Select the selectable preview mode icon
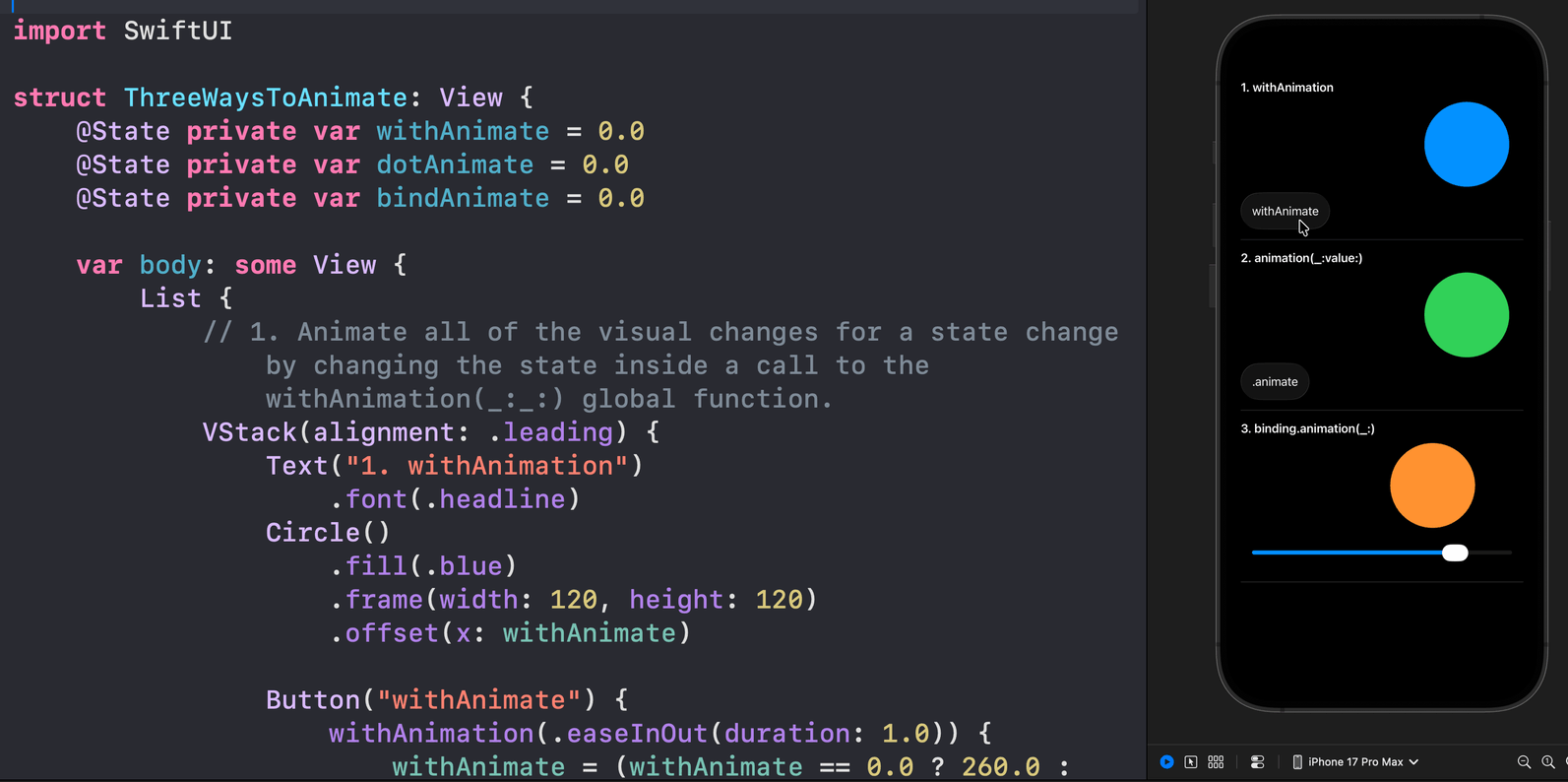1568x782 pixels. click(1191, 761)
